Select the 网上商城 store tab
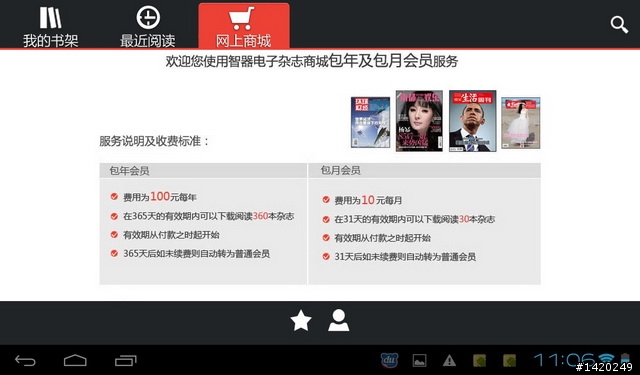This screenshot has width=640, height=375. [244, 25]
